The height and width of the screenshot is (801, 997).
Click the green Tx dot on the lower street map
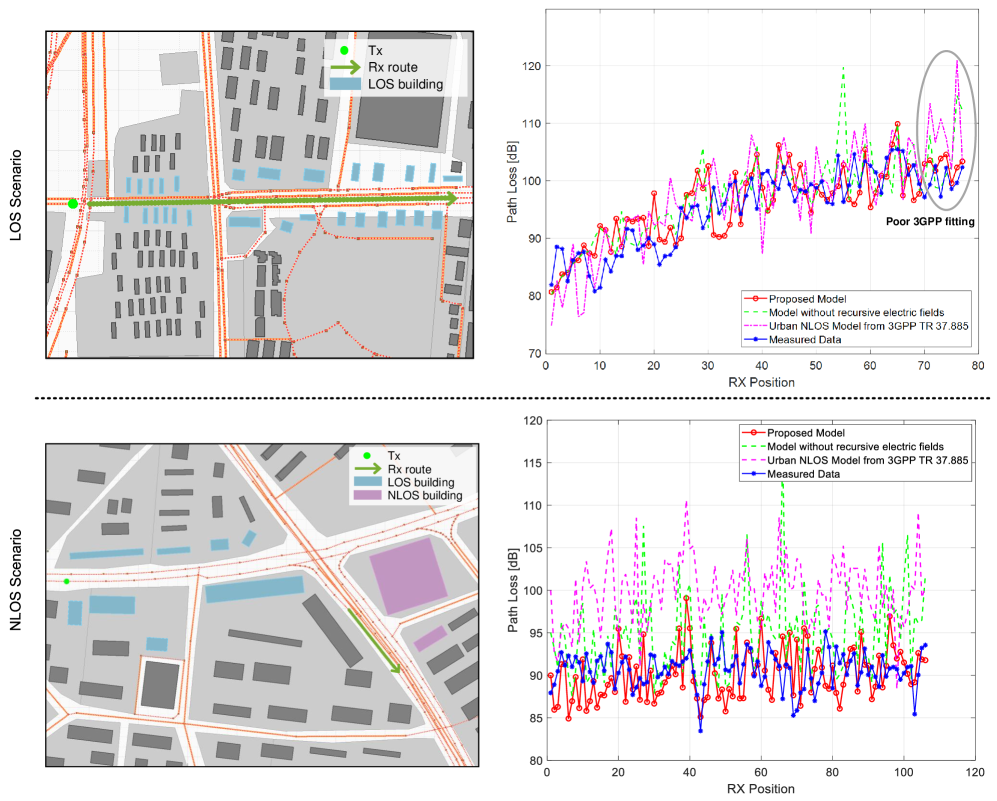[x=67, y=581]
